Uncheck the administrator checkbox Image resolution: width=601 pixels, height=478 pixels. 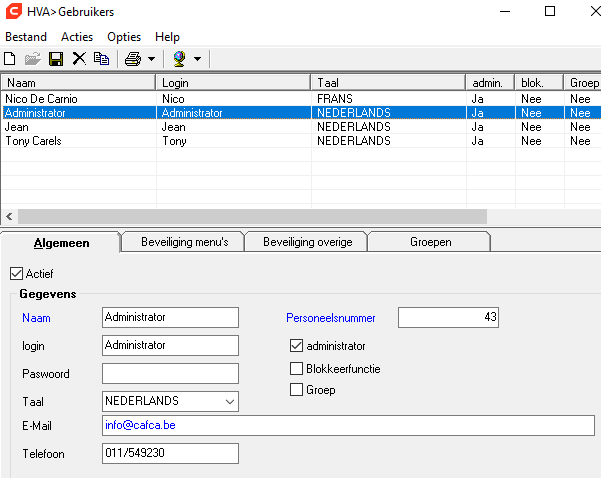pyautogui.click(x=296, y=346)
